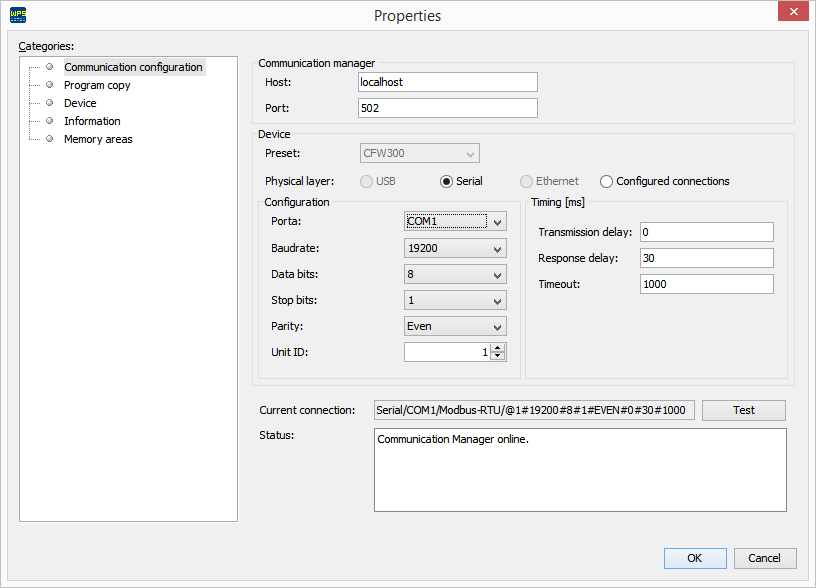Switch physical layer to Ethernet
816x588 pixels.
tap(526, 181)
